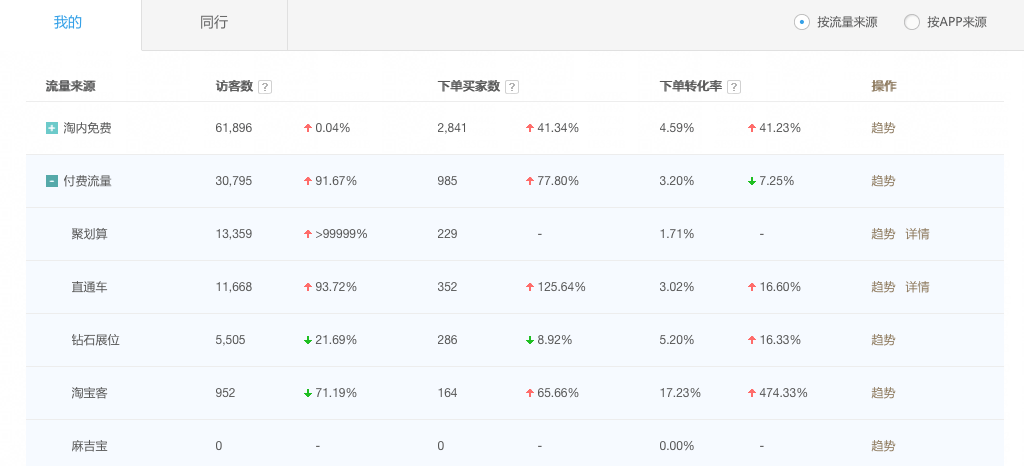Click the buyer count 286
The width and height of the screenshot is (1024, 466).
click(447, 340)
